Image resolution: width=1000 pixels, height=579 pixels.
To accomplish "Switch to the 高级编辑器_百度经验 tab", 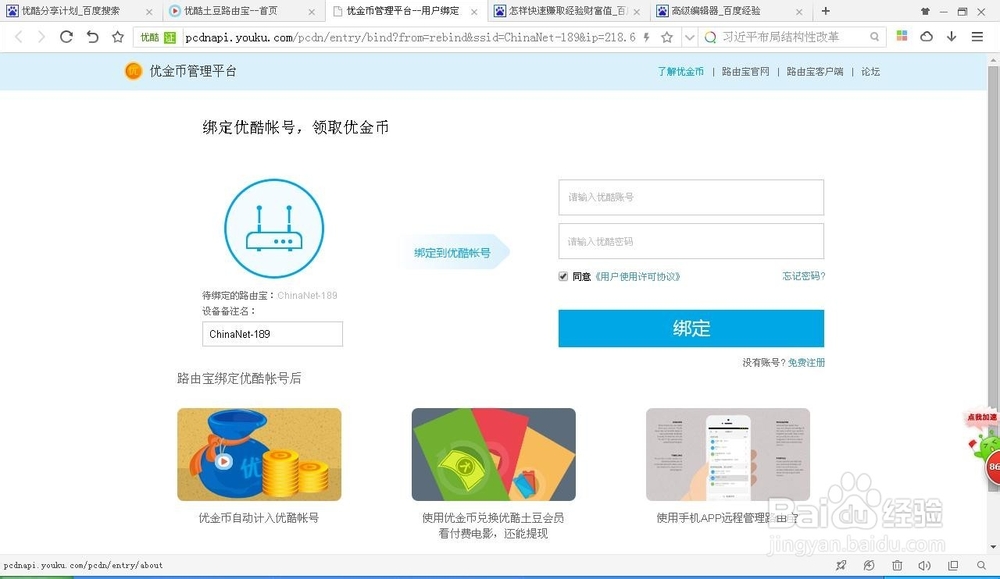I will (x=715, y=11).
